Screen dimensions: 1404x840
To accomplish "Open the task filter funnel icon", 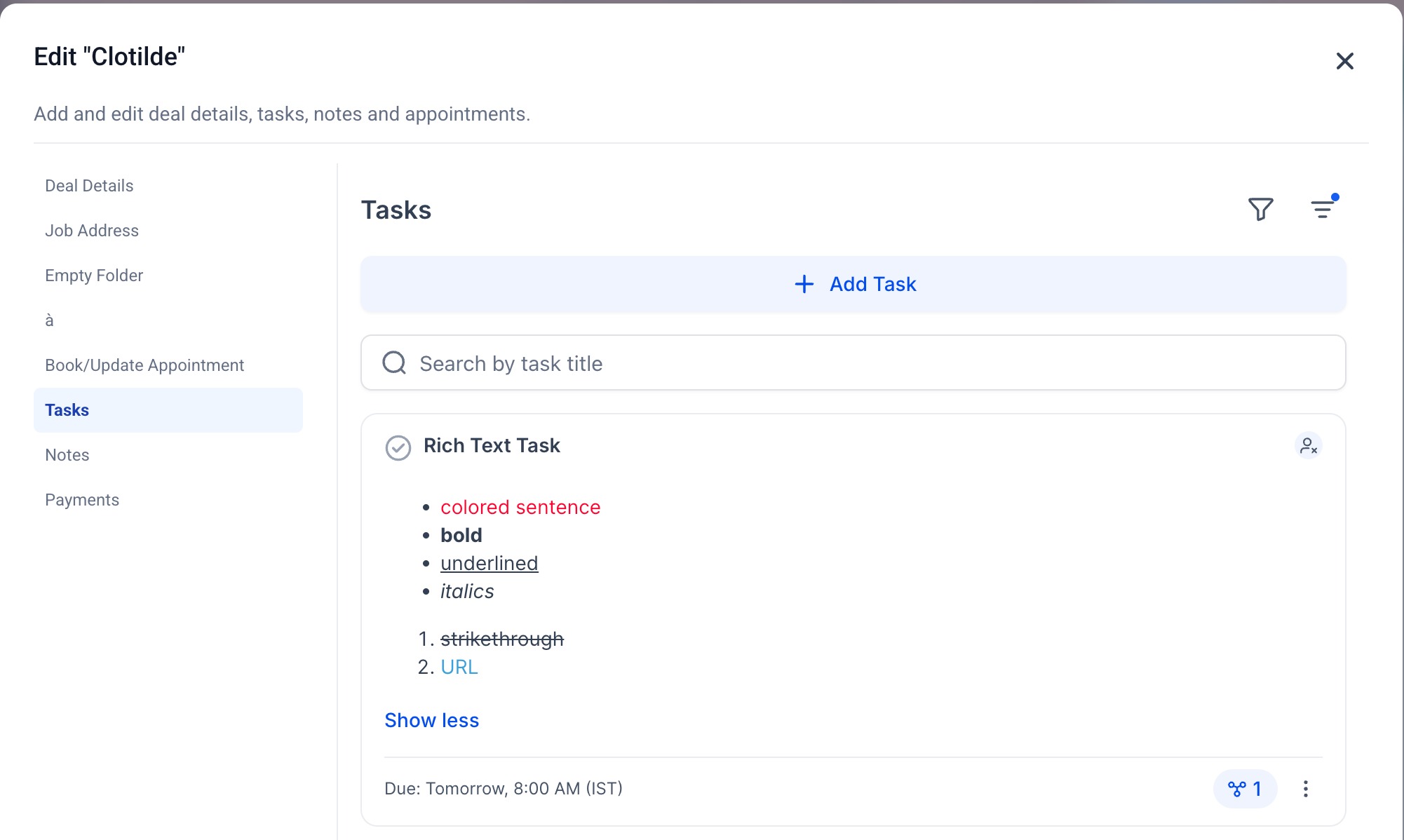I will (x=1260, y=209).
